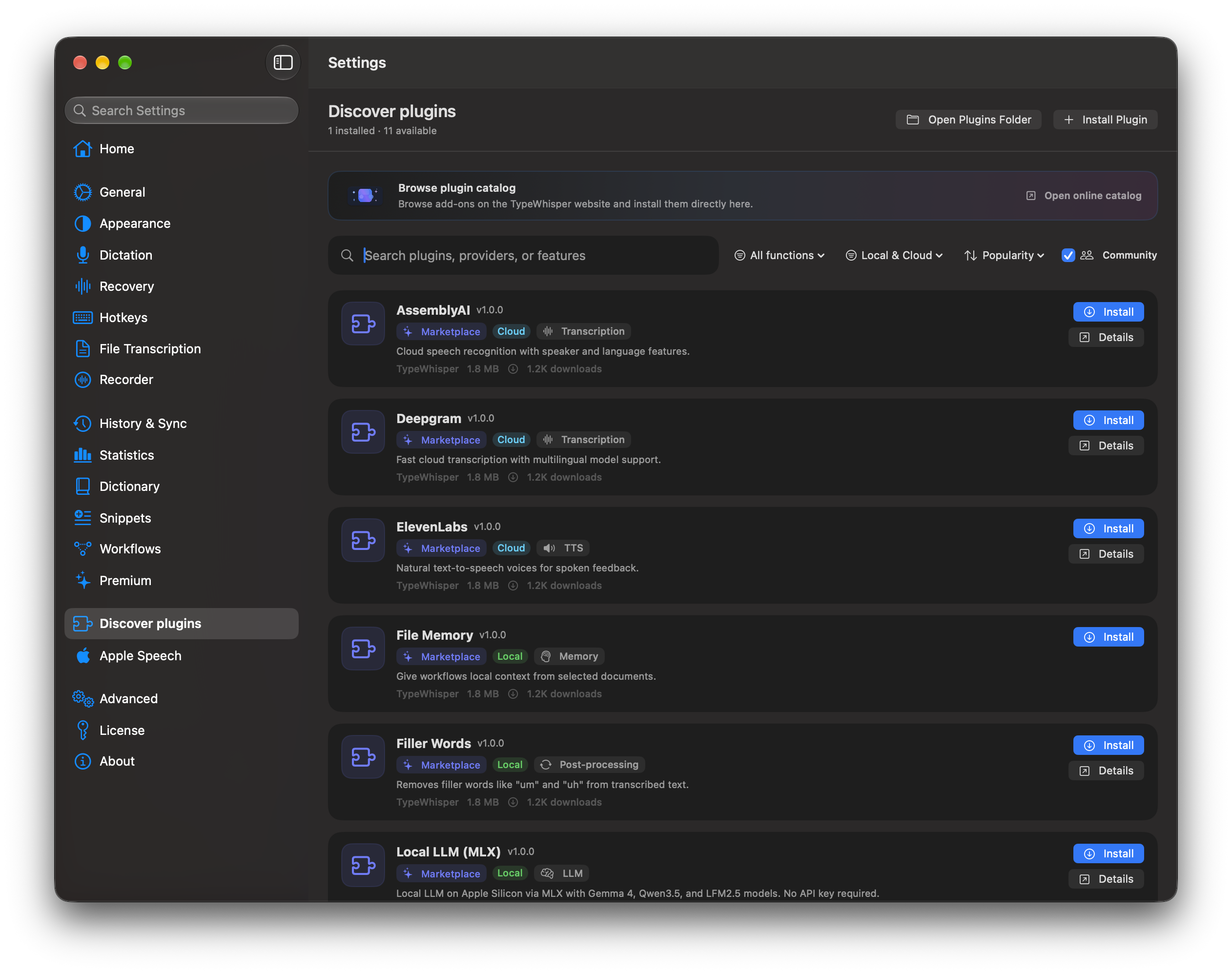1232x974 pixels.
Task: Open the All functions filter dropdown
Action: tap(779, 256)
